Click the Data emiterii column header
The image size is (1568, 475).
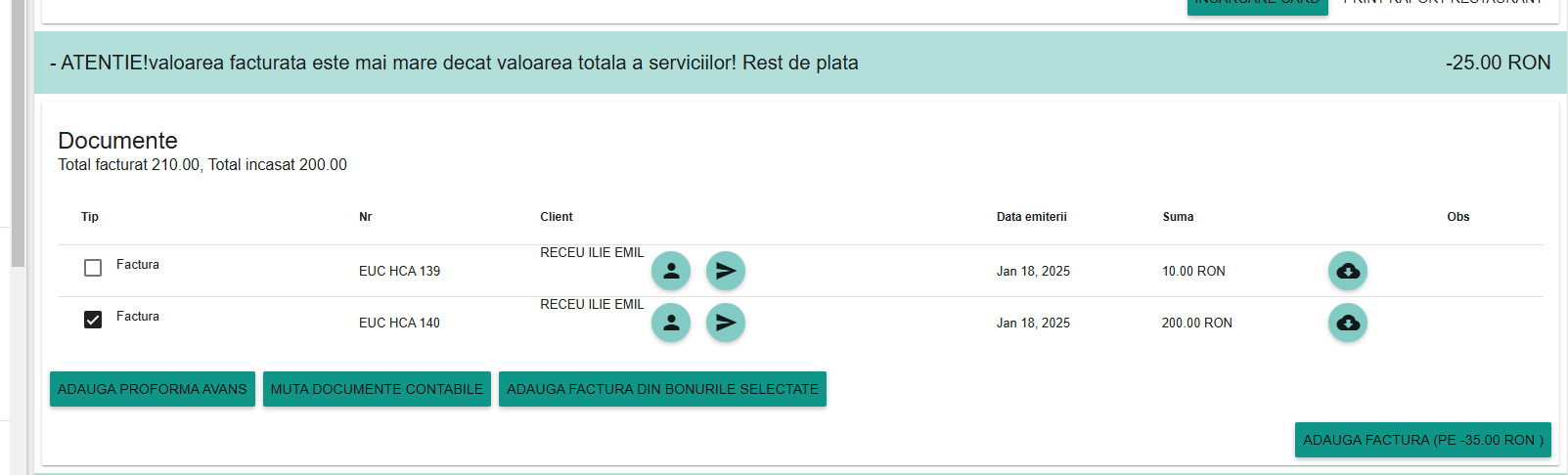coord(1032,217)
